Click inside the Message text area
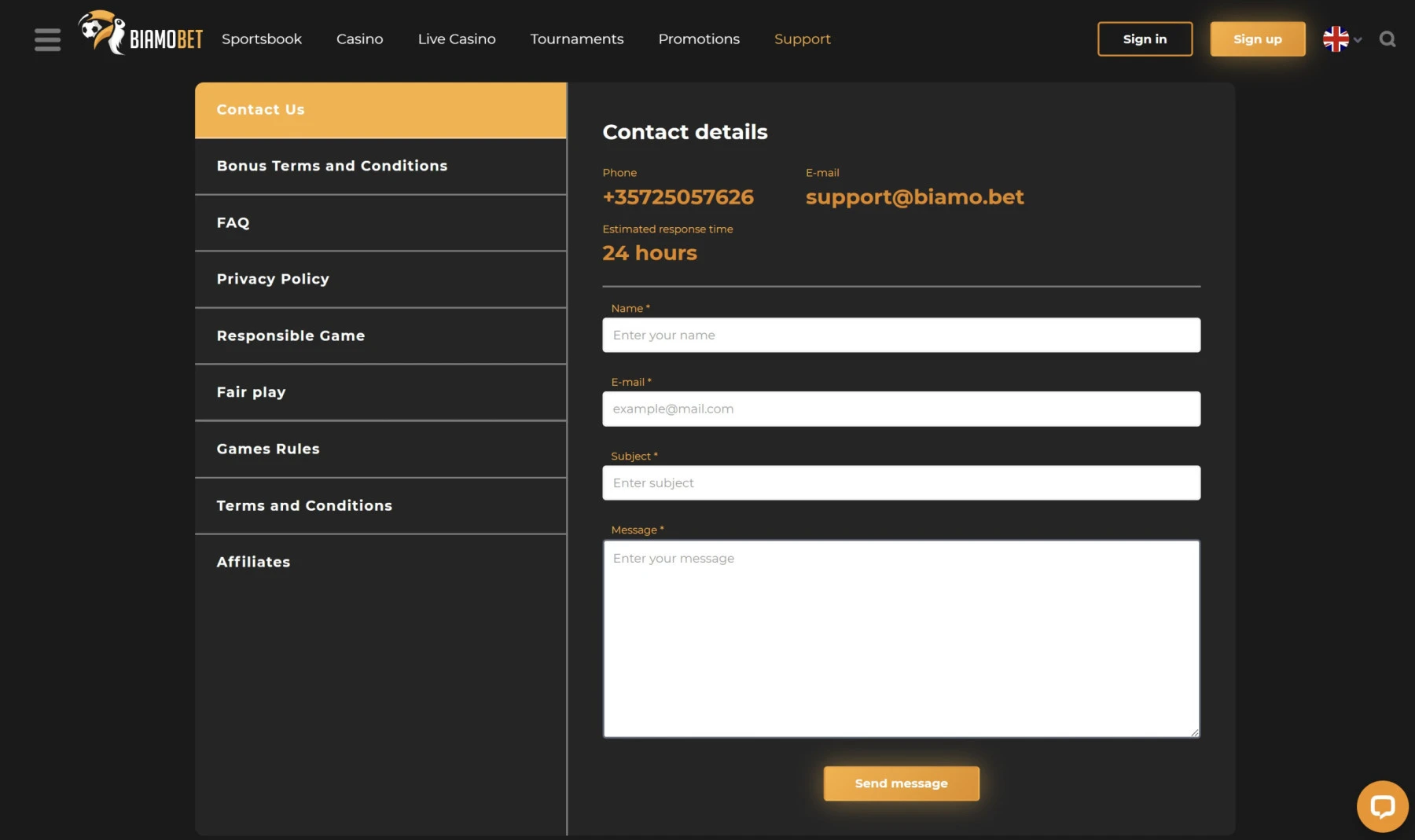This screenshot has width=1415, height=840. 902,639
